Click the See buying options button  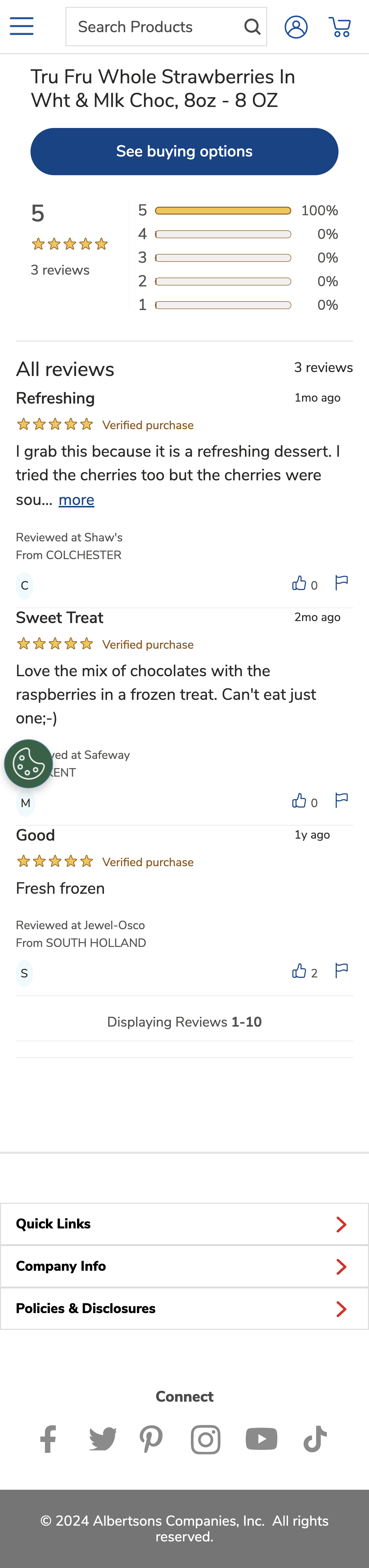[184, 151]
